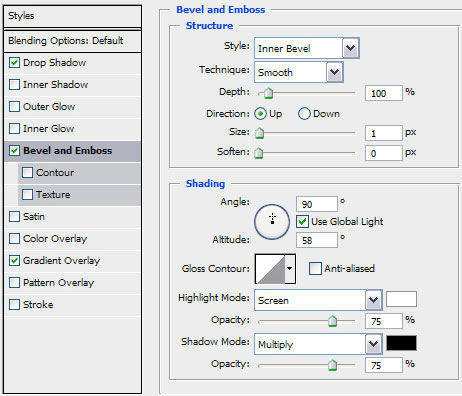Open the Technique dropdown showing Smooth

334,72
